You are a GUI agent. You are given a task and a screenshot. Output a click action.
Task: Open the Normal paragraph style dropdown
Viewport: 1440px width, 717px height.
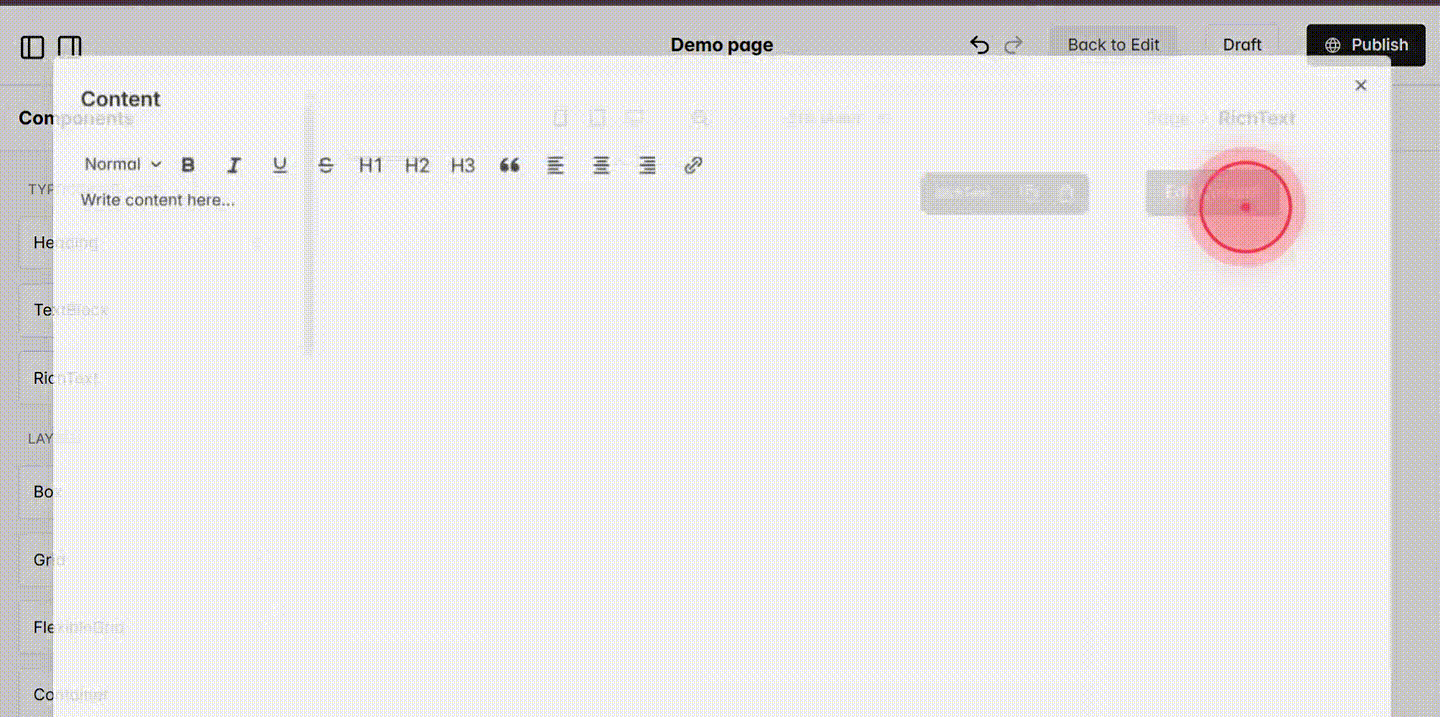pyautogui.click(x=120, y=165)
